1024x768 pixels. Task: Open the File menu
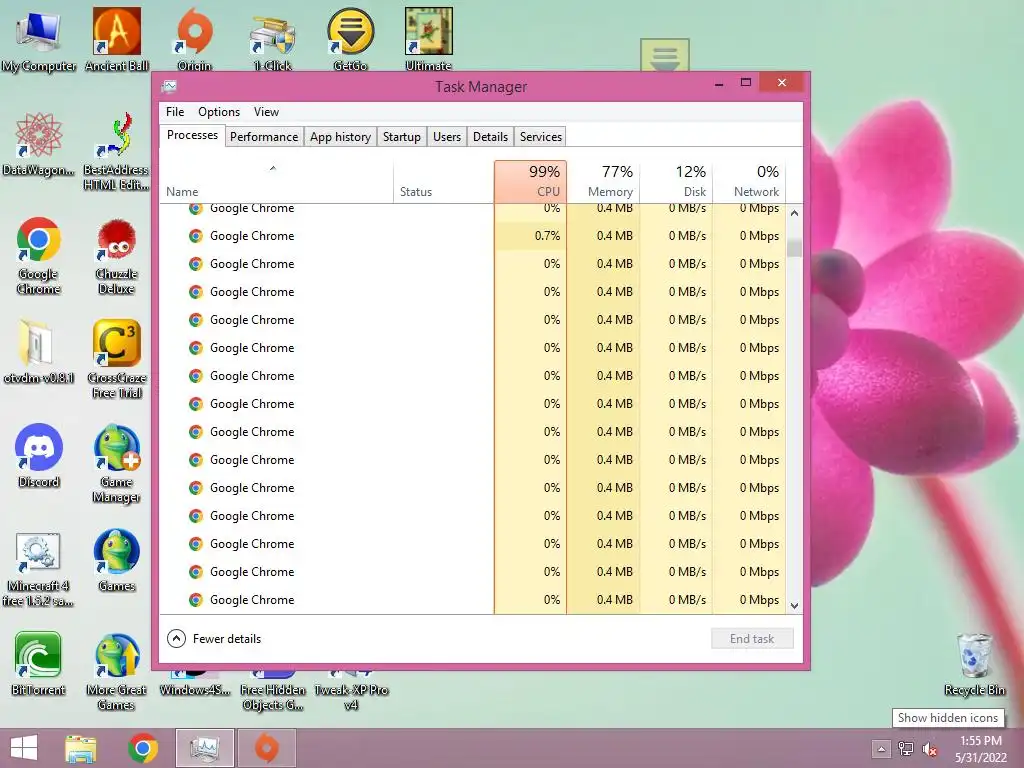pyautogui.click(x=174, y=112)
